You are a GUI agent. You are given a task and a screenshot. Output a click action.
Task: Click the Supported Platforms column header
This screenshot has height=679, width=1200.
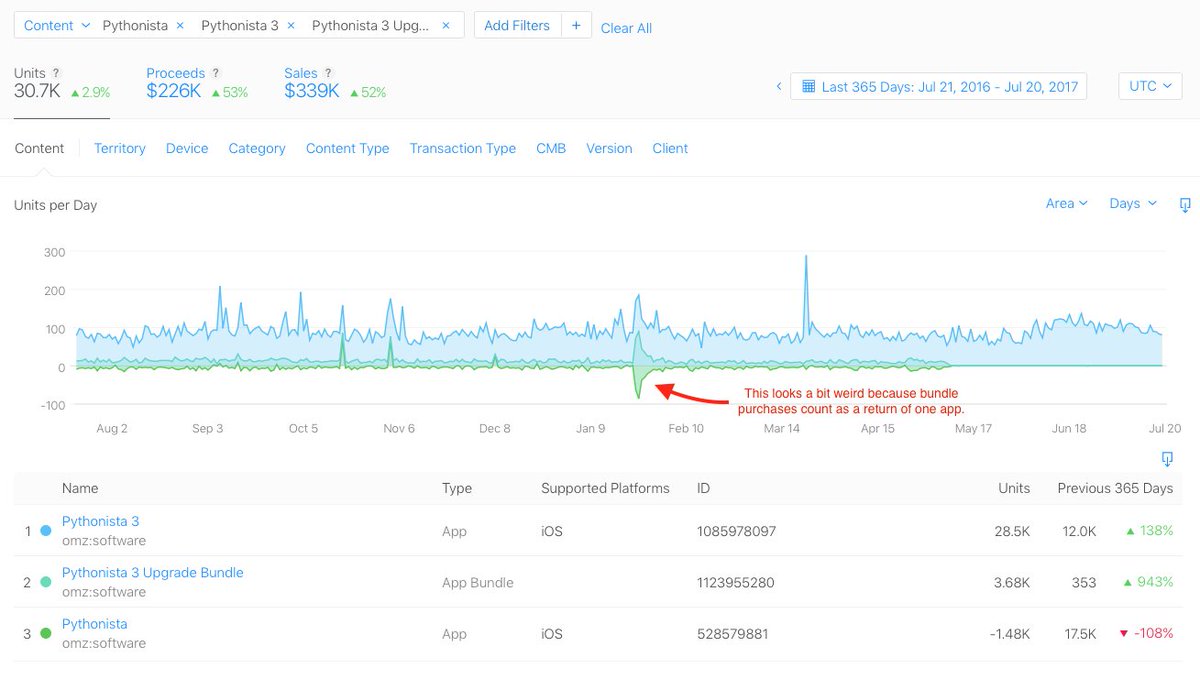pyautogui.click(x=605, y=488)
